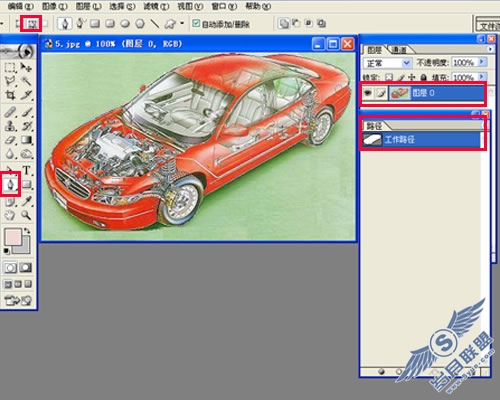The width and height of the screenshot is (500, 400).
Task: Select the Sponge tool
Action: [26, 154]
